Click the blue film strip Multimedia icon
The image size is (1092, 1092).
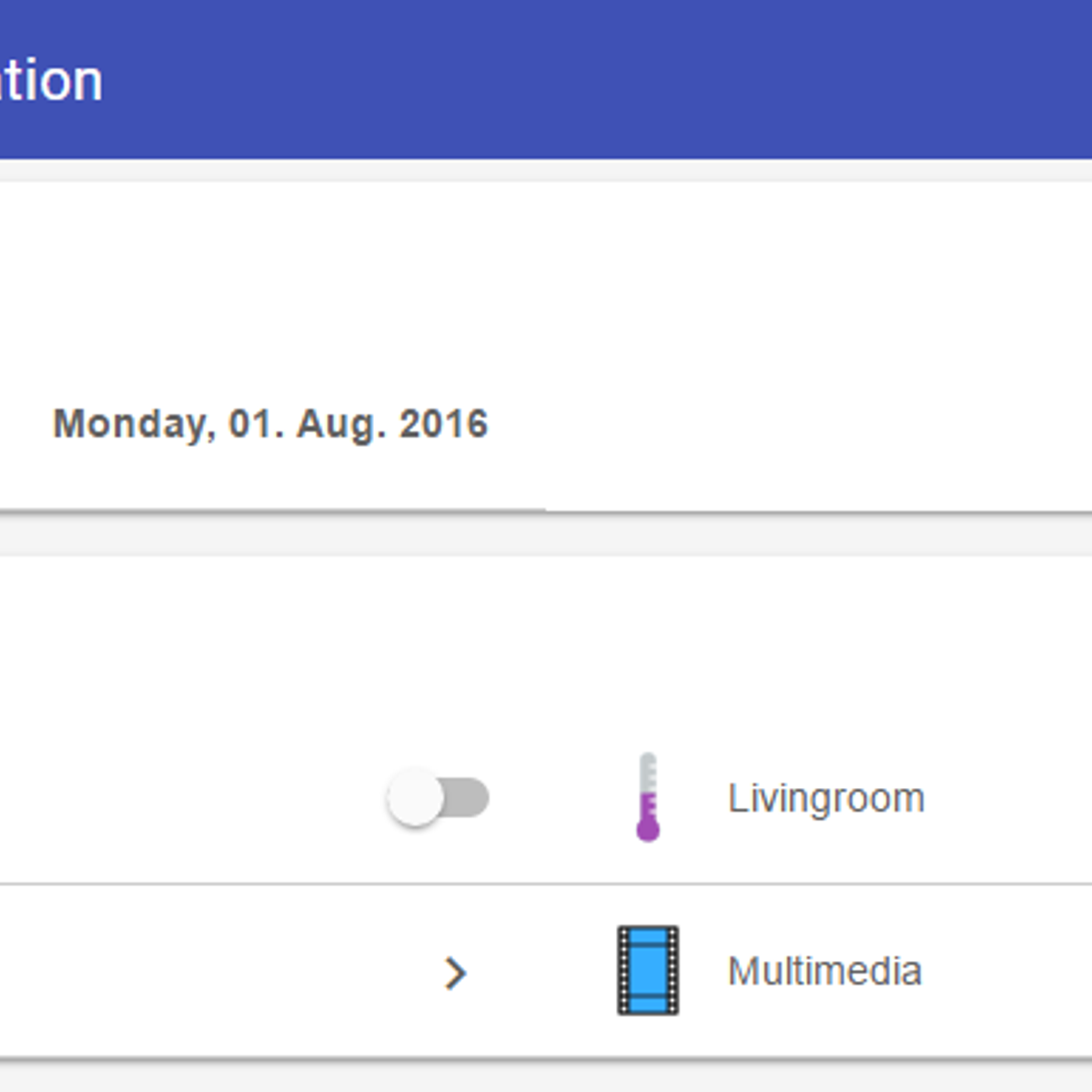pos(648,970)
